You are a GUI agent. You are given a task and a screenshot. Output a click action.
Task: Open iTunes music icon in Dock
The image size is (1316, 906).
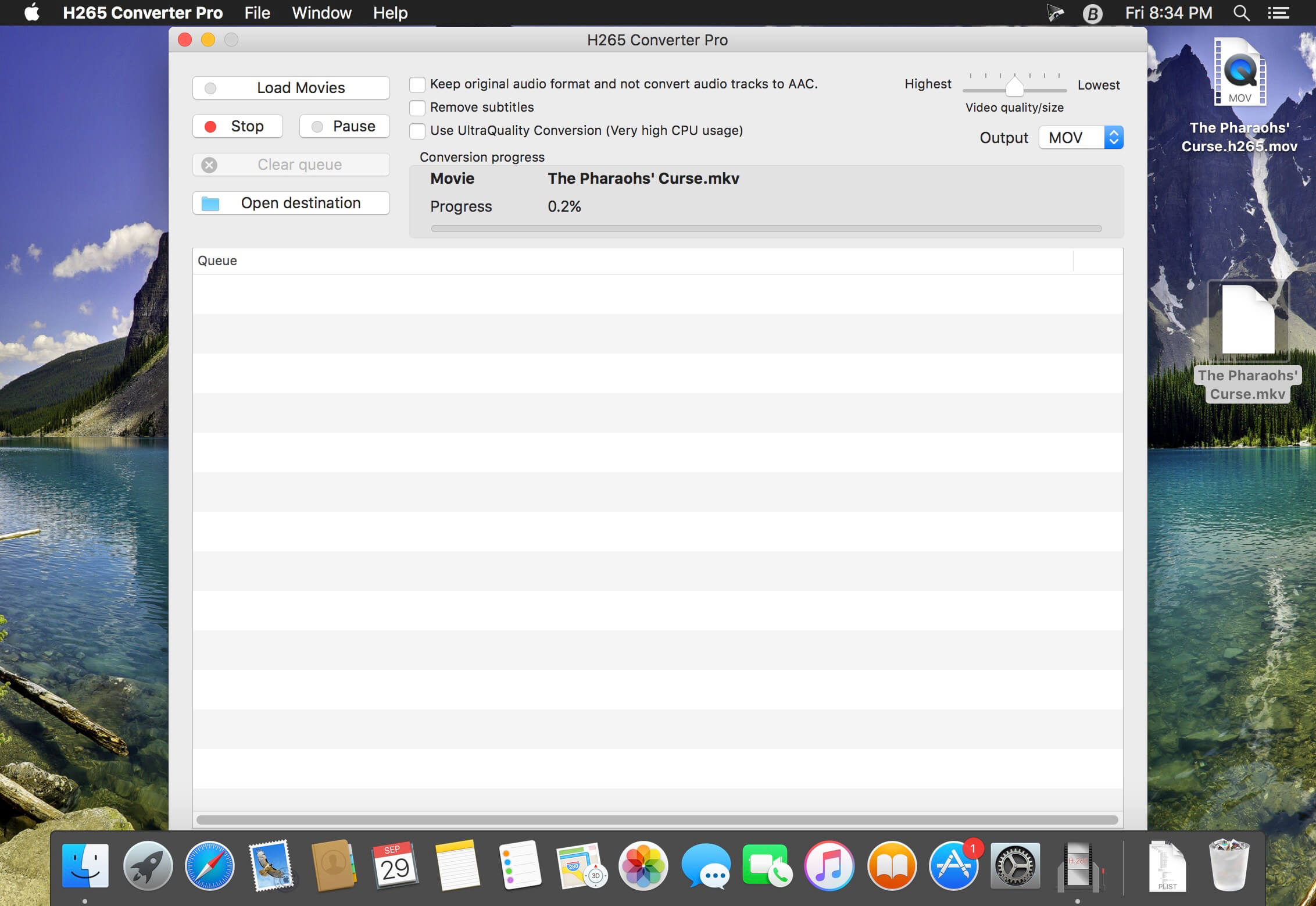click(829, 866)
